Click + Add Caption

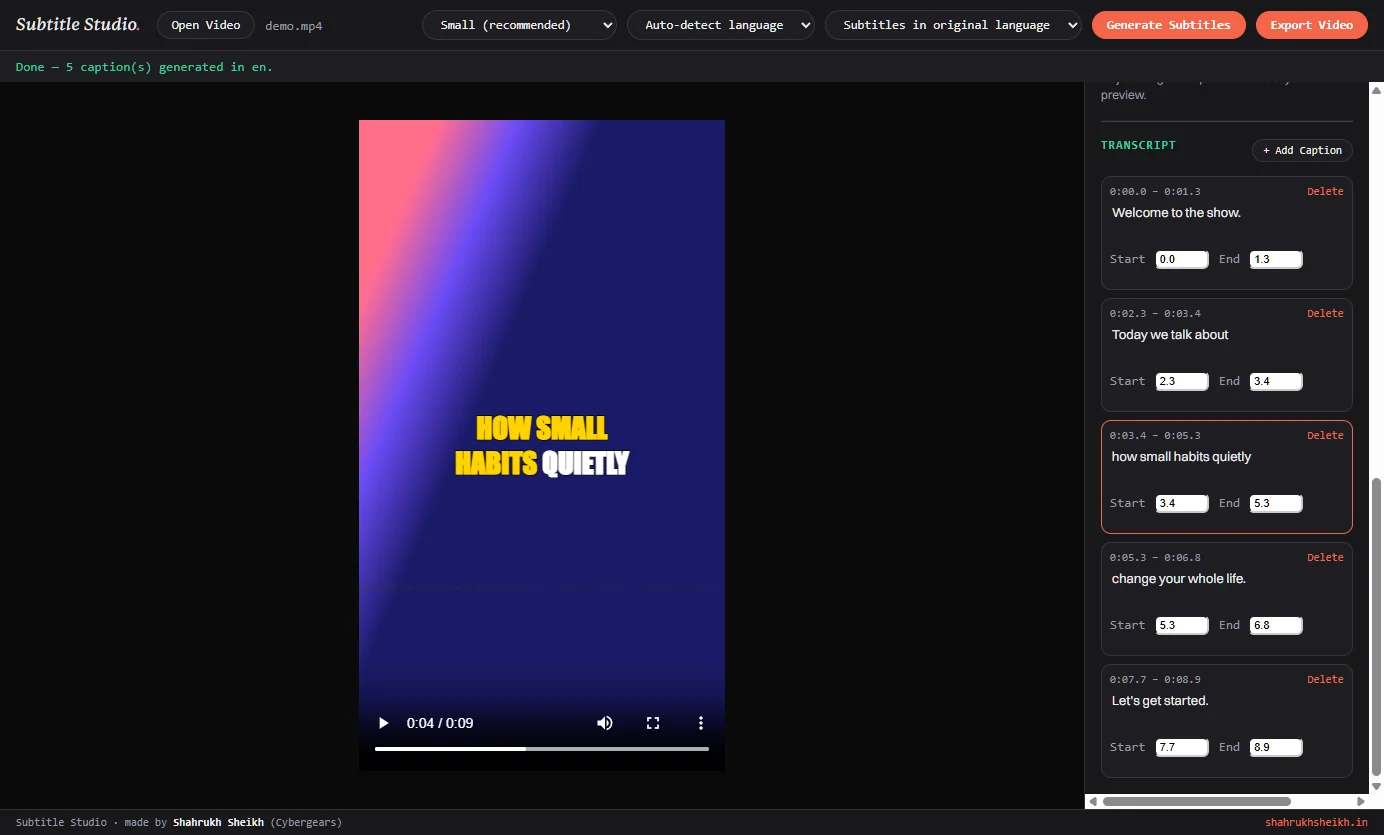(x=1302, y=150)
